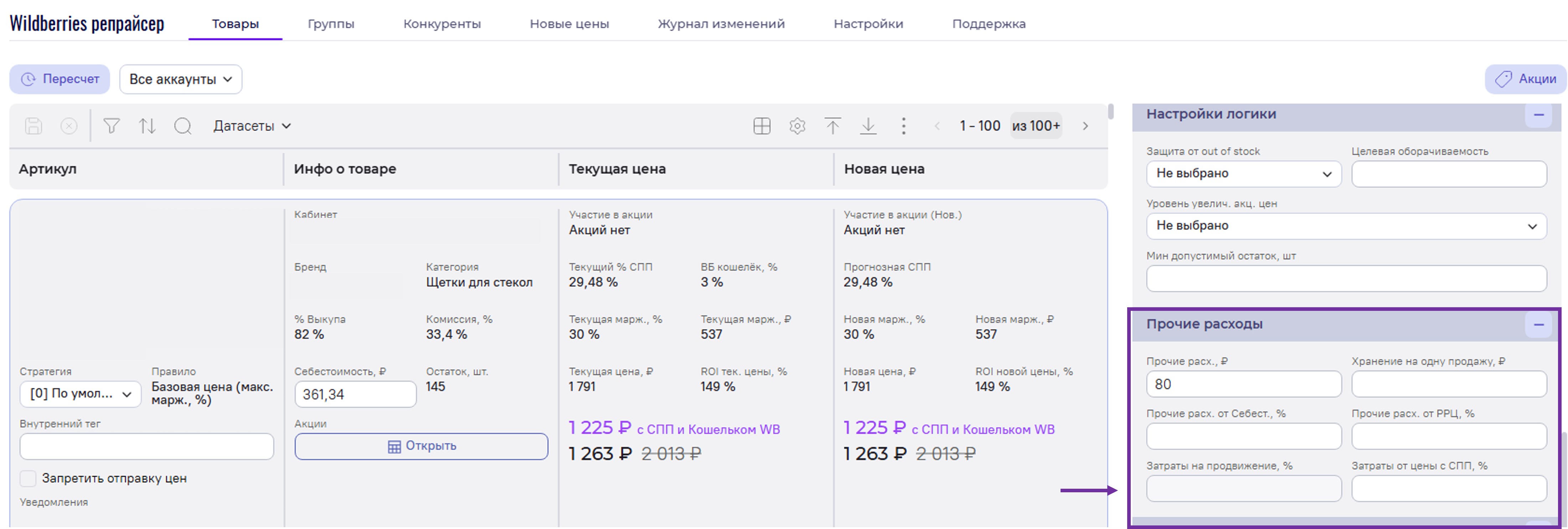Open Защита от out of stock dropdown
The image size is (1568, 529).
[x=1243, y=174]
